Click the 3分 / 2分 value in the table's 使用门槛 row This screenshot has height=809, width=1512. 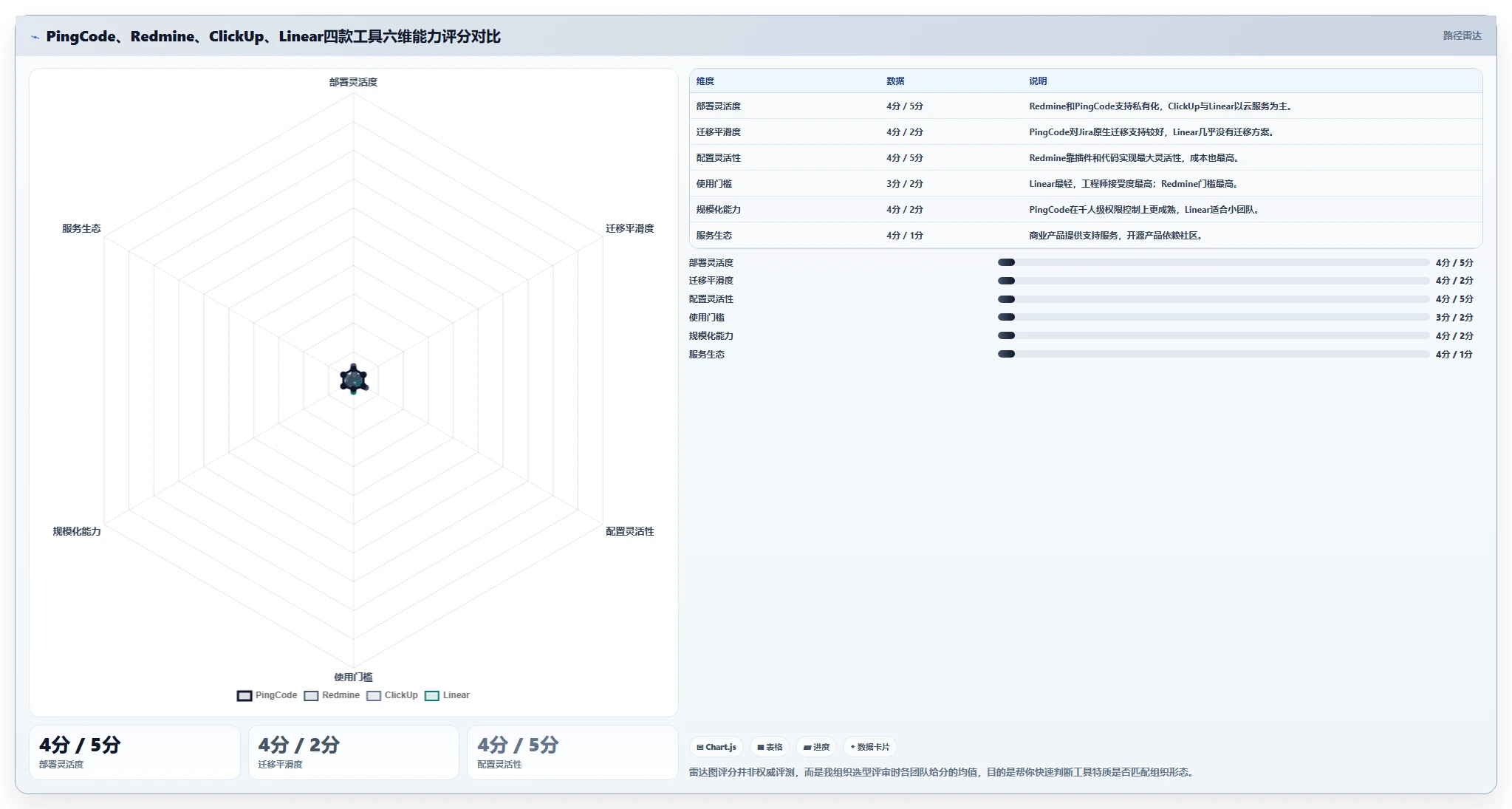click(905, 184)
